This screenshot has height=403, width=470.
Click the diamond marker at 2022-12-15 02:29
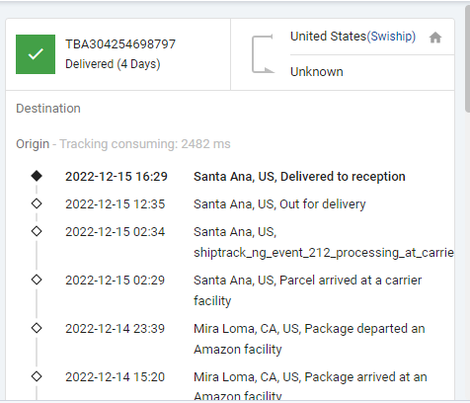(x=37, y=279)
